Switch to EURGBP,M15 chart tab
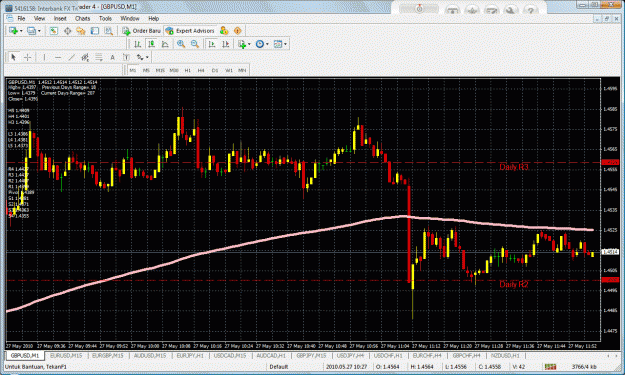 (108, 355)
